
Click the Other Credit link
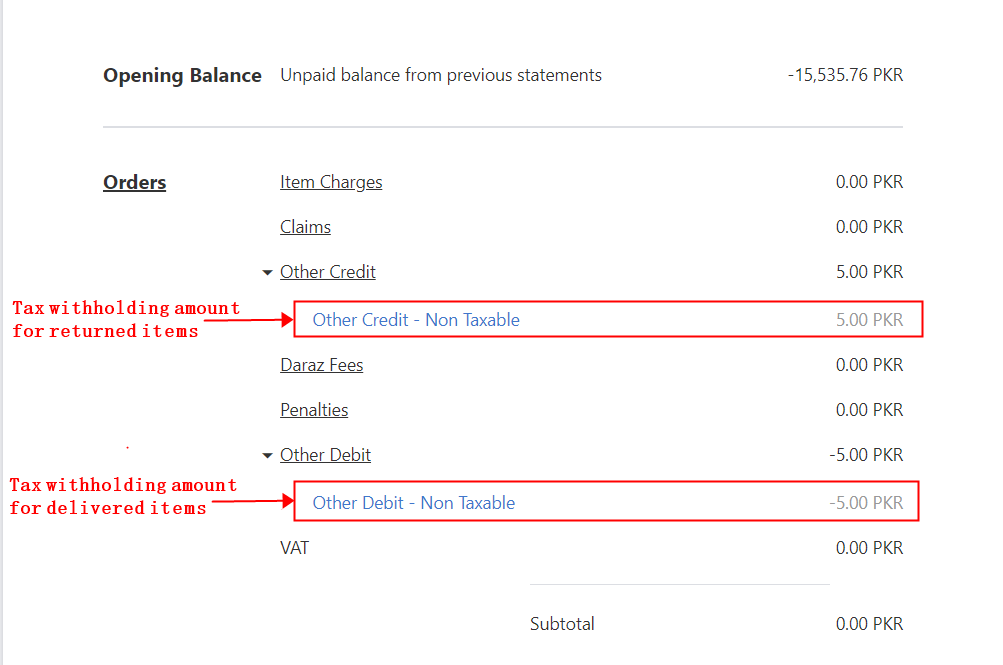(x=328, y=272)
